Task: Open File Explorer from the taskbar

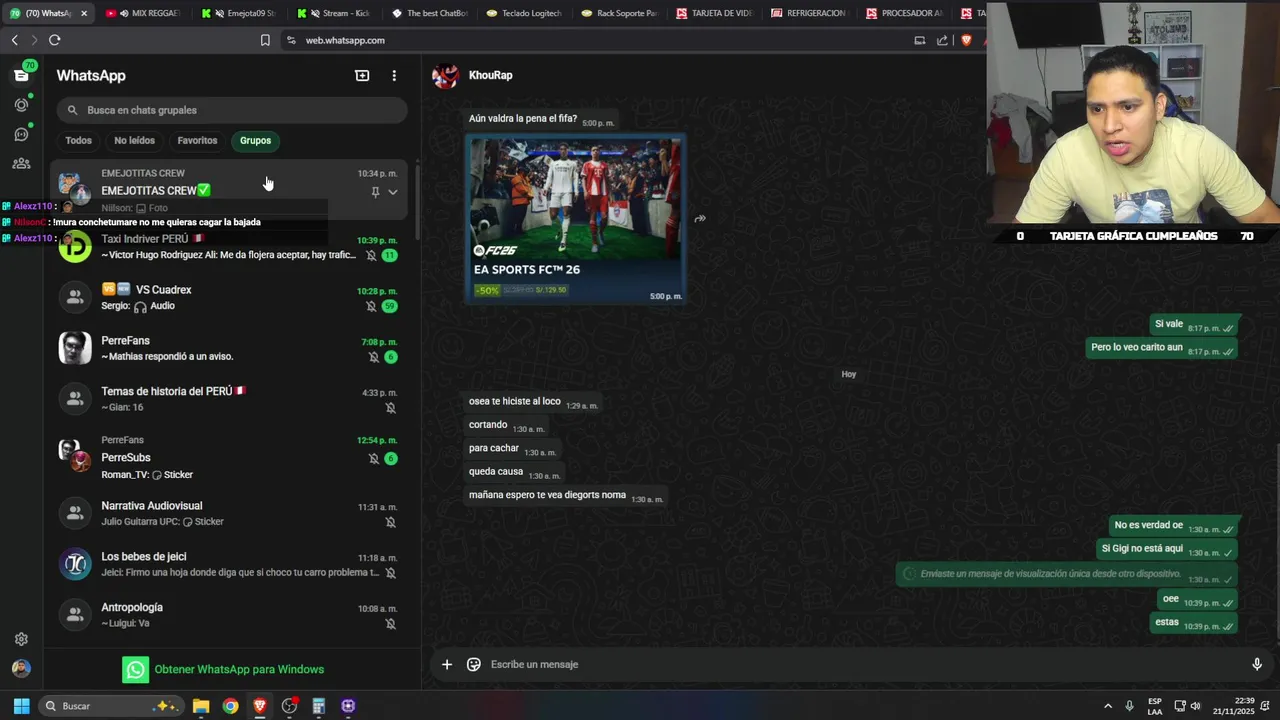Action: tap(201, 706)
